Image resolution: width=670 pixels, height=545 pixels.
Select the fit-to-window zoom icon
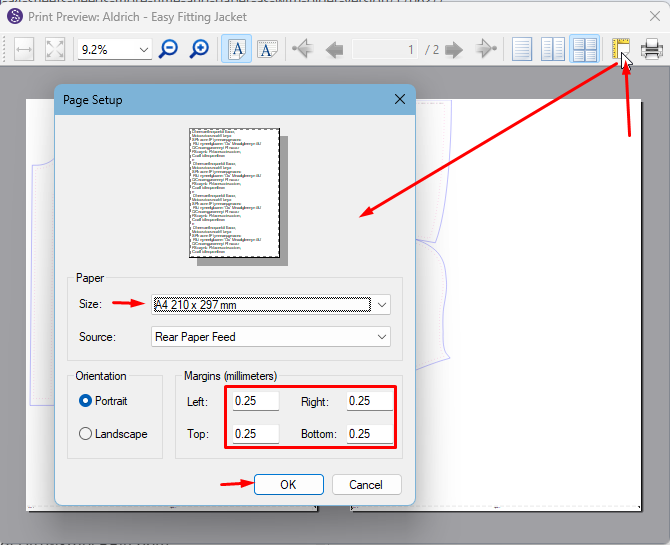(55, 49)
